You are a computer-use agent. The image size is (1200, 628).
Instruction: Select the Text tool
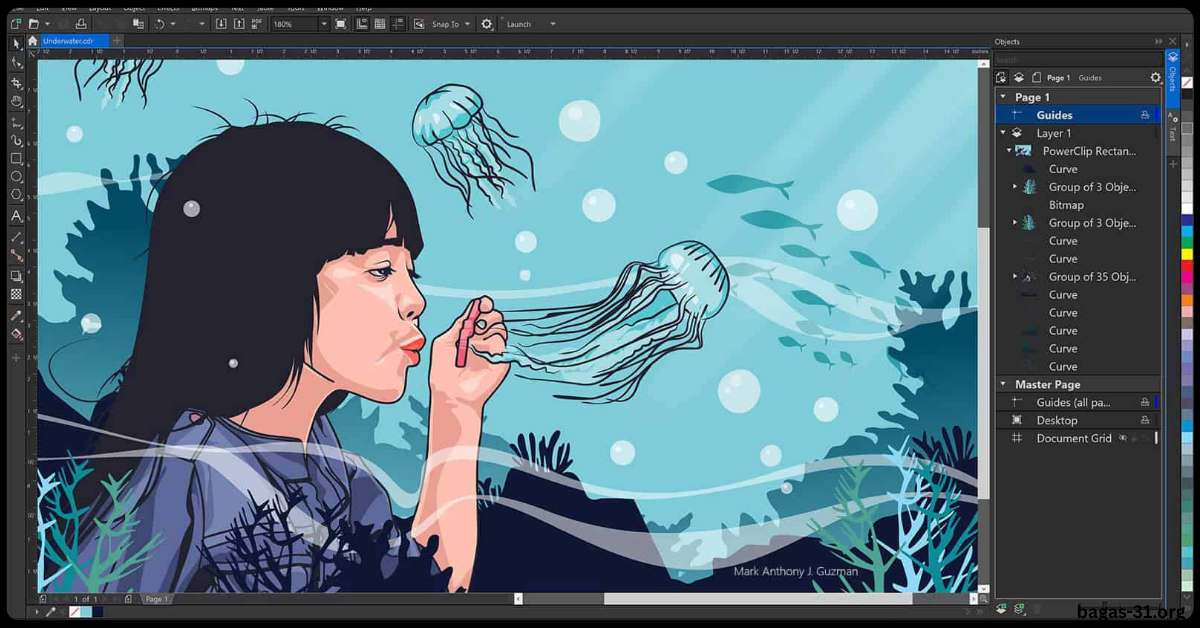point(16,215)
